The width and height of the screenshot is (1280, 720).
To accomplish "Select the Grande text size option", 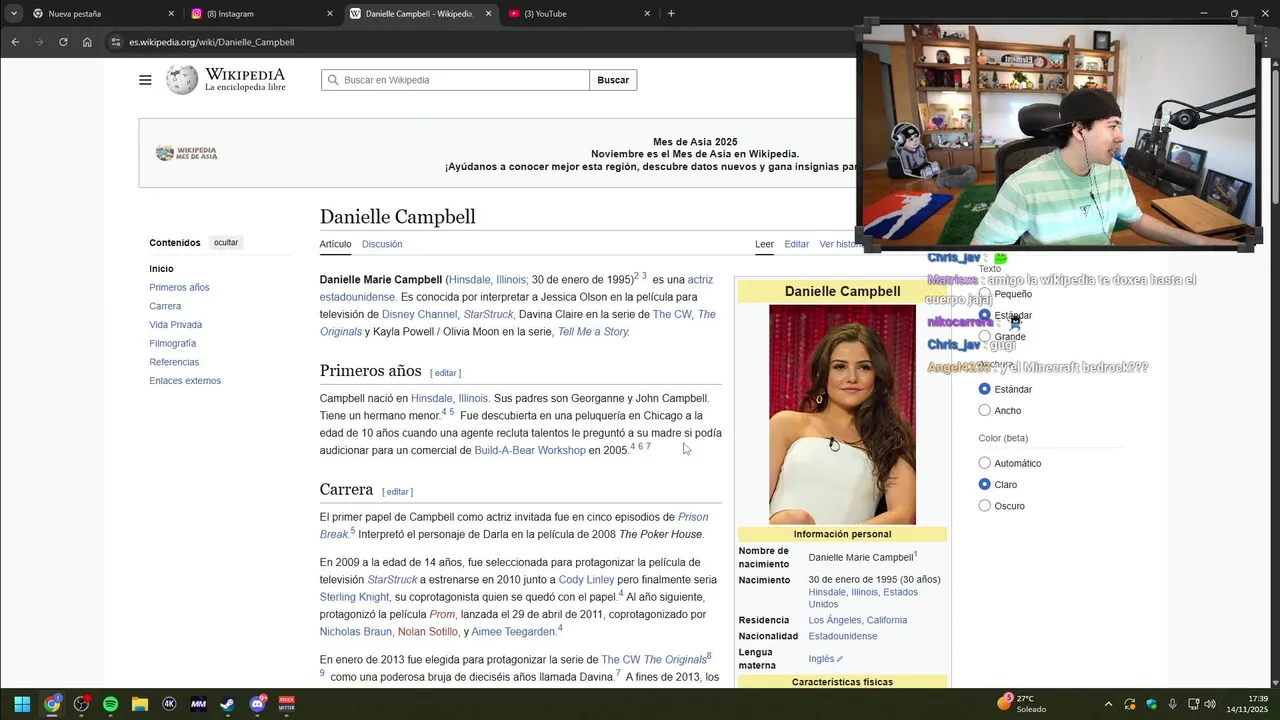I will (x=985, y=337).
